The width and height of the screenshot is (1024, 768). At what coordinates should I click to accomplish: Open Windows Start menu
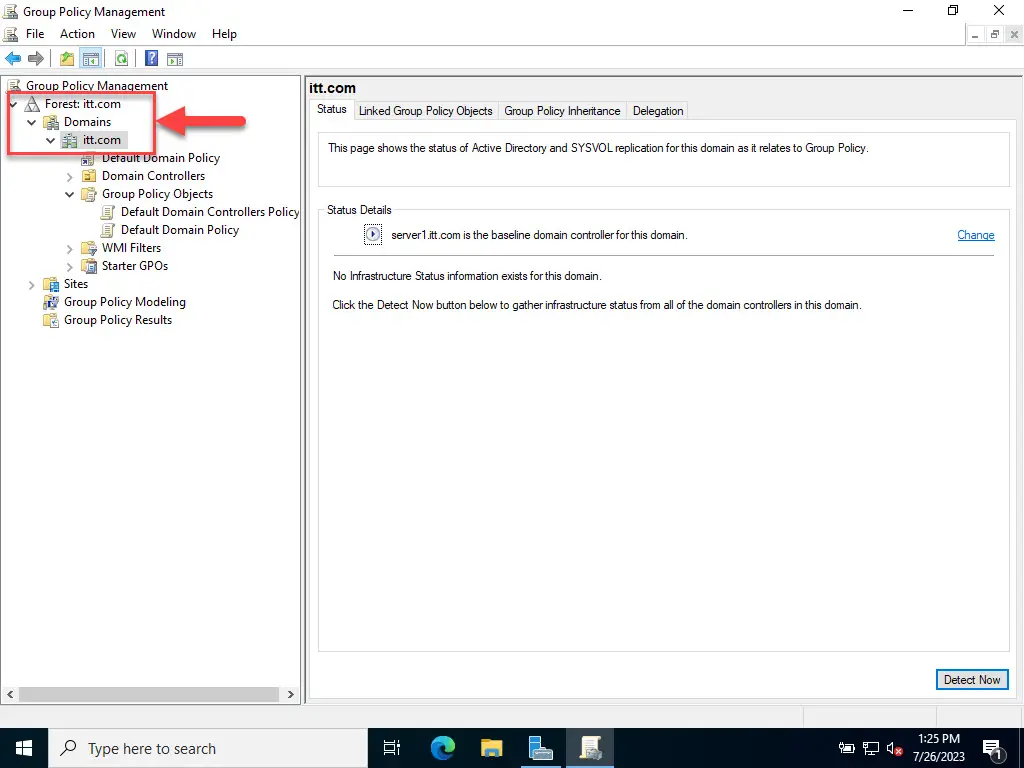pos(24,748)
